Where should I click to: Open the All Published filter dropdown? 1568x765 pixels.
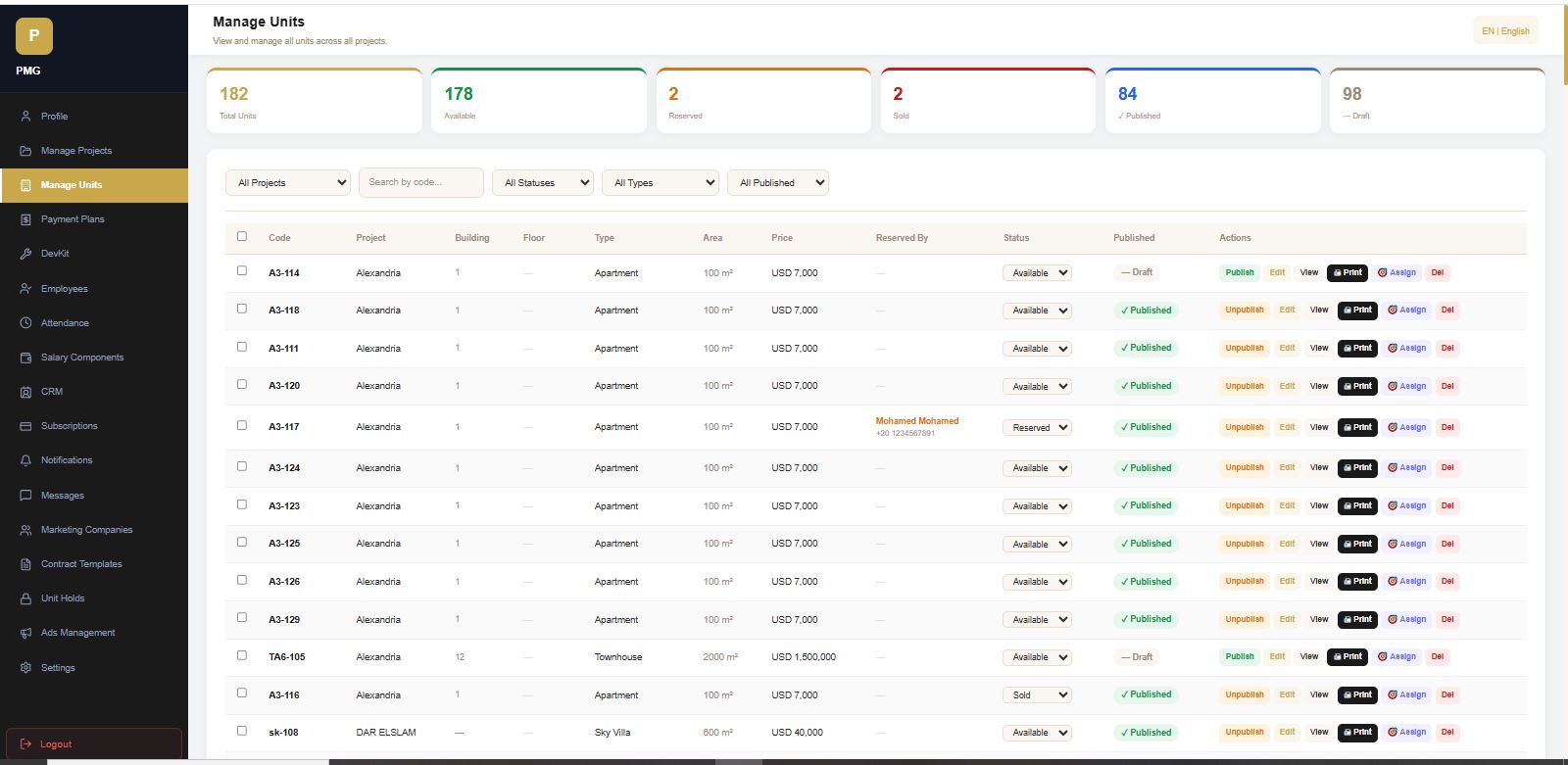(778, 182)
